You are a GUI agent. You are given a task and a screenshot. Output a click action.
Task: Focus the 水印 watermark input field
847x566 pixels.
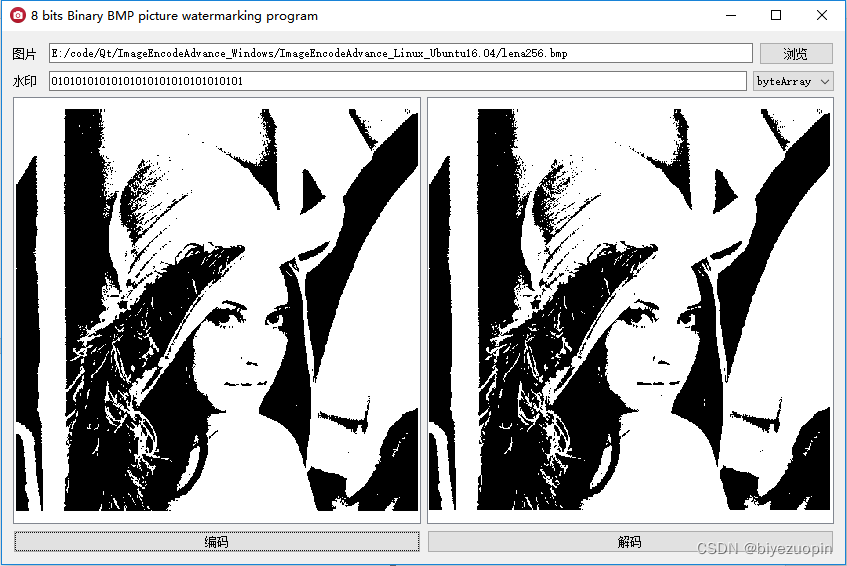398,81
